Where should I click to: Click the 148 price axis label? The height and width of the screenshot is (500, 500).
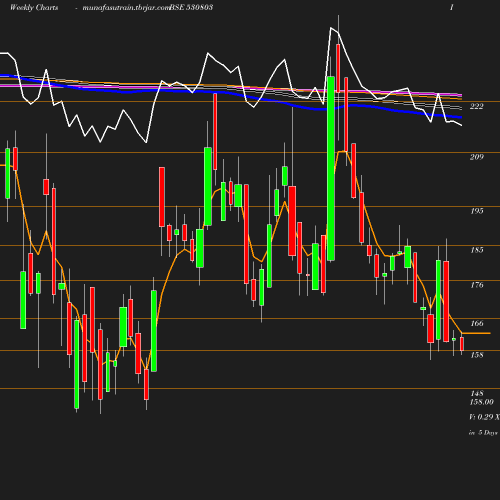tap(477, 394)
